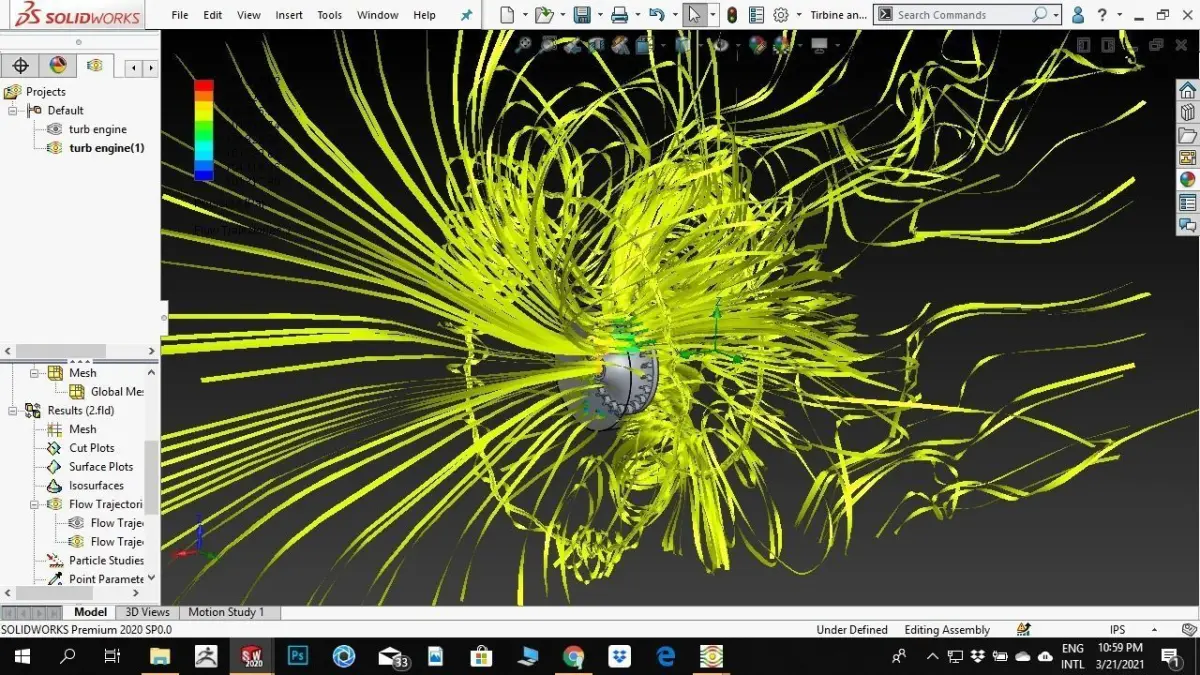This screenshot has width=1200, height=675.
Task: Collapse the Default configuration node
Action: [14, 110]
